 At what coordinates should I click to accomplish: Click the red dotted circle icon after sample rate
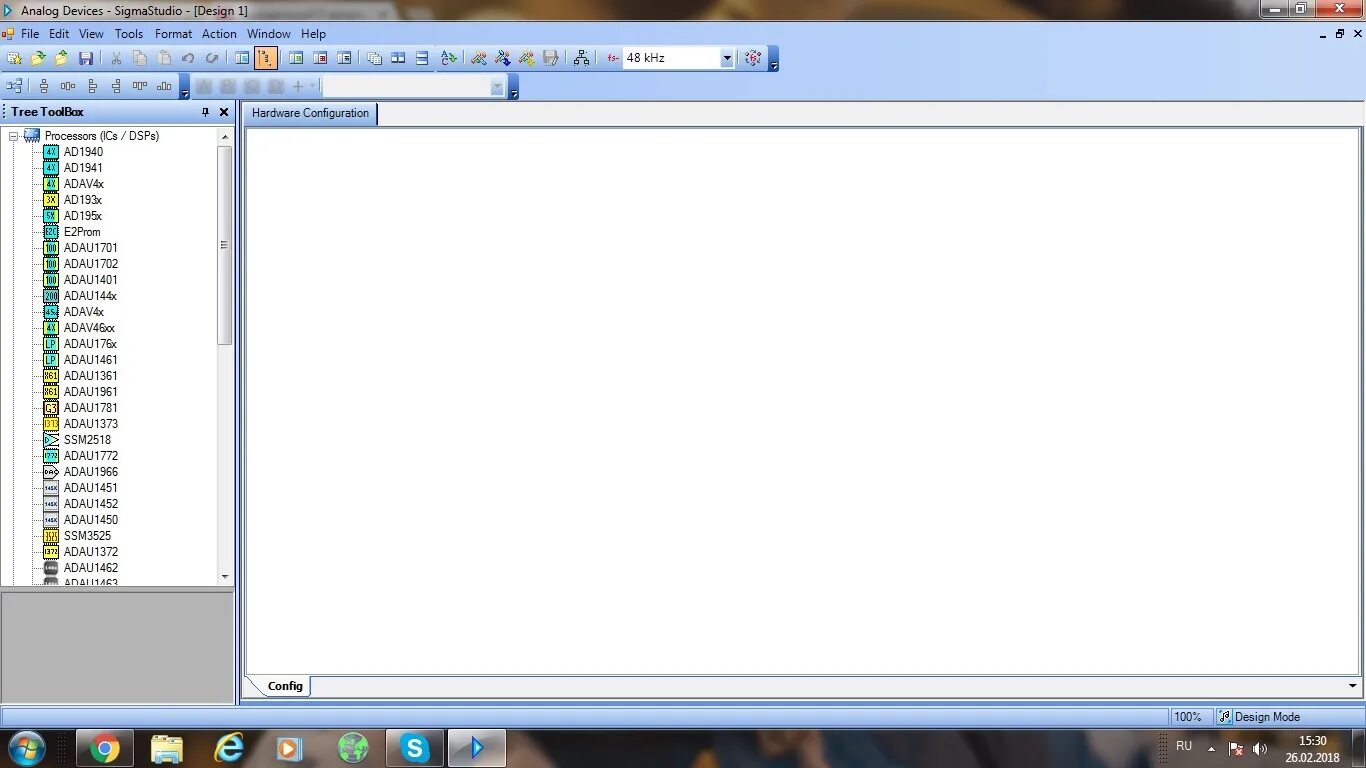coord(753,58)
